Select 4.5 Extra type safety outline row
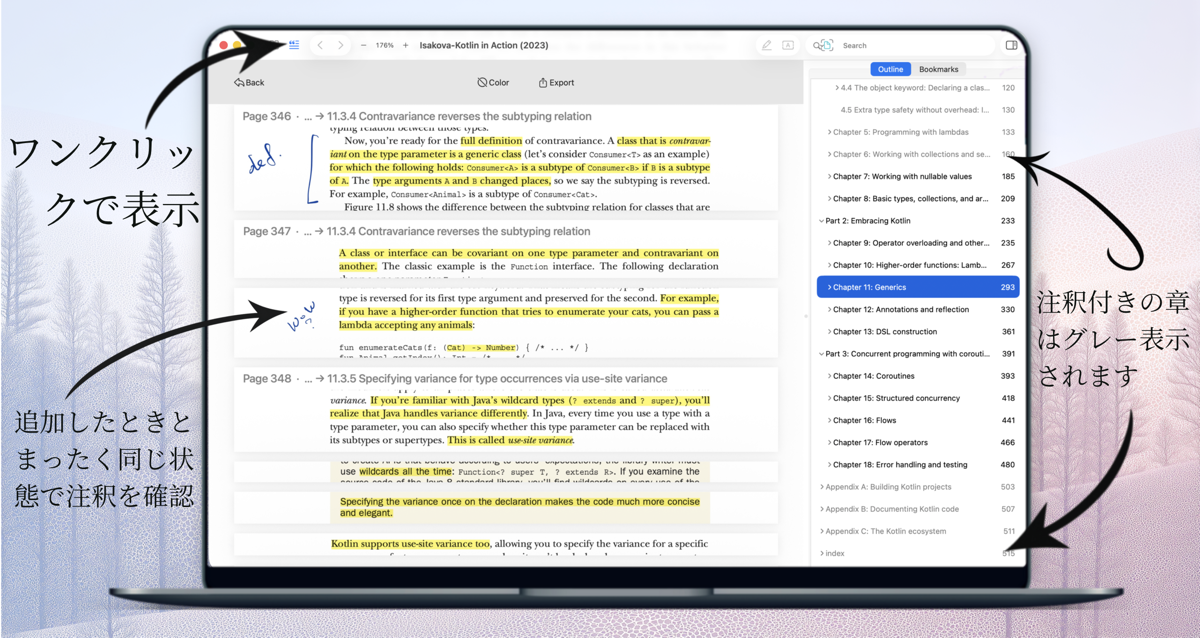Screen dimensions: 1200x638 918,110
